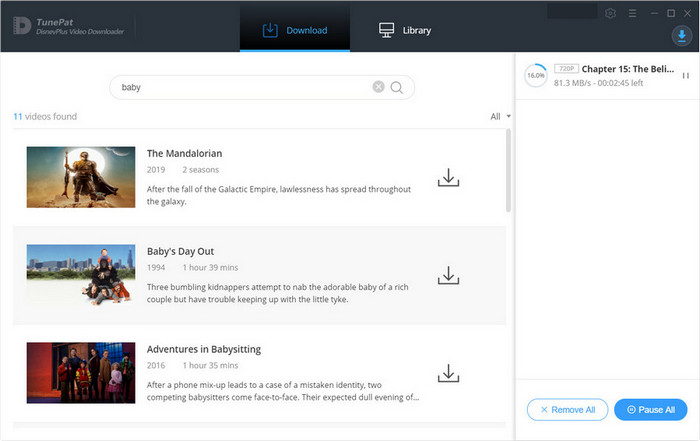Screen dimensions: 700x441
Task: Open The Mandalorian thumbnail
Action: pos(81,177)
